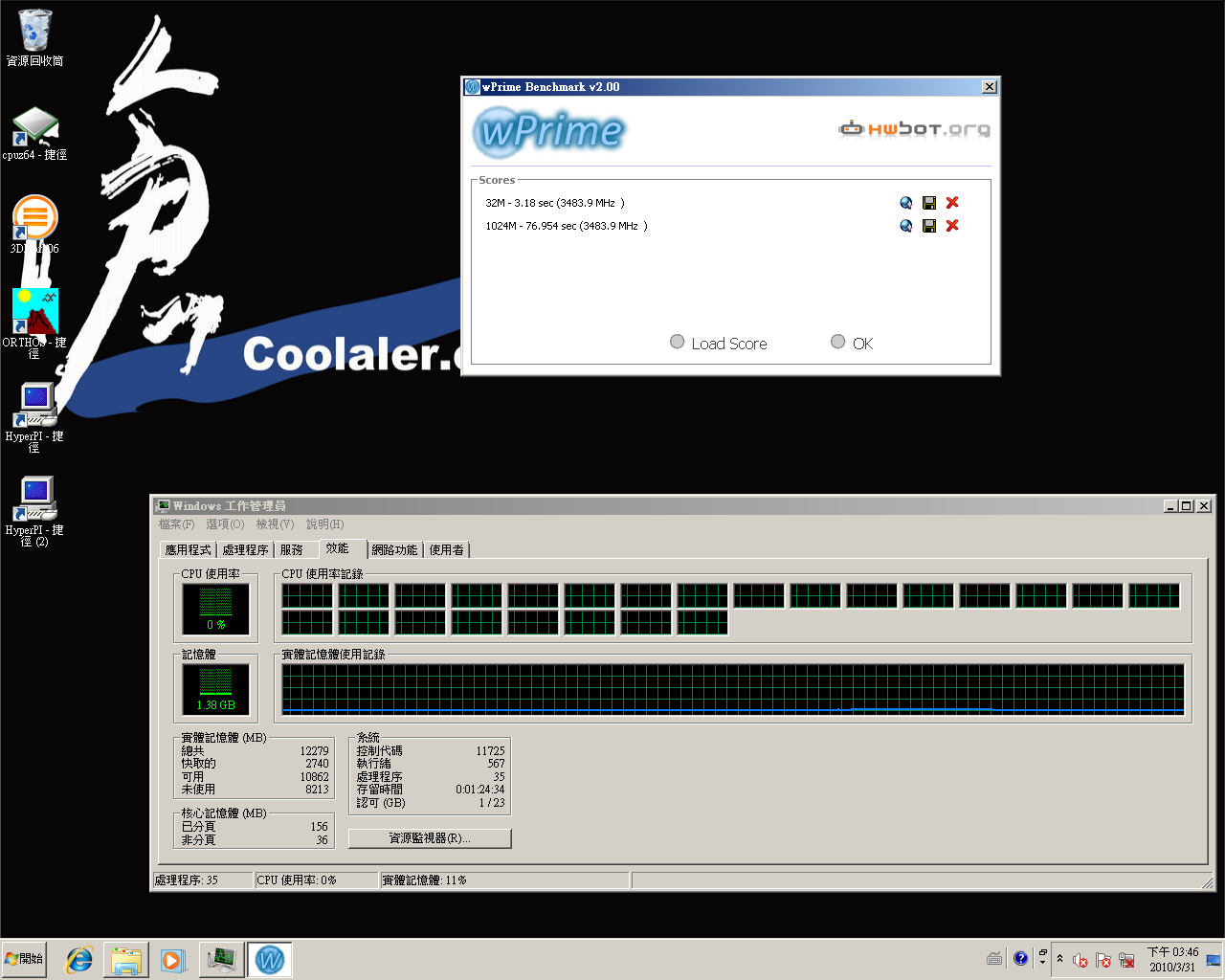Click the keyboard input language icon
Screen dimensions: 1225x980
pos(994,958)
